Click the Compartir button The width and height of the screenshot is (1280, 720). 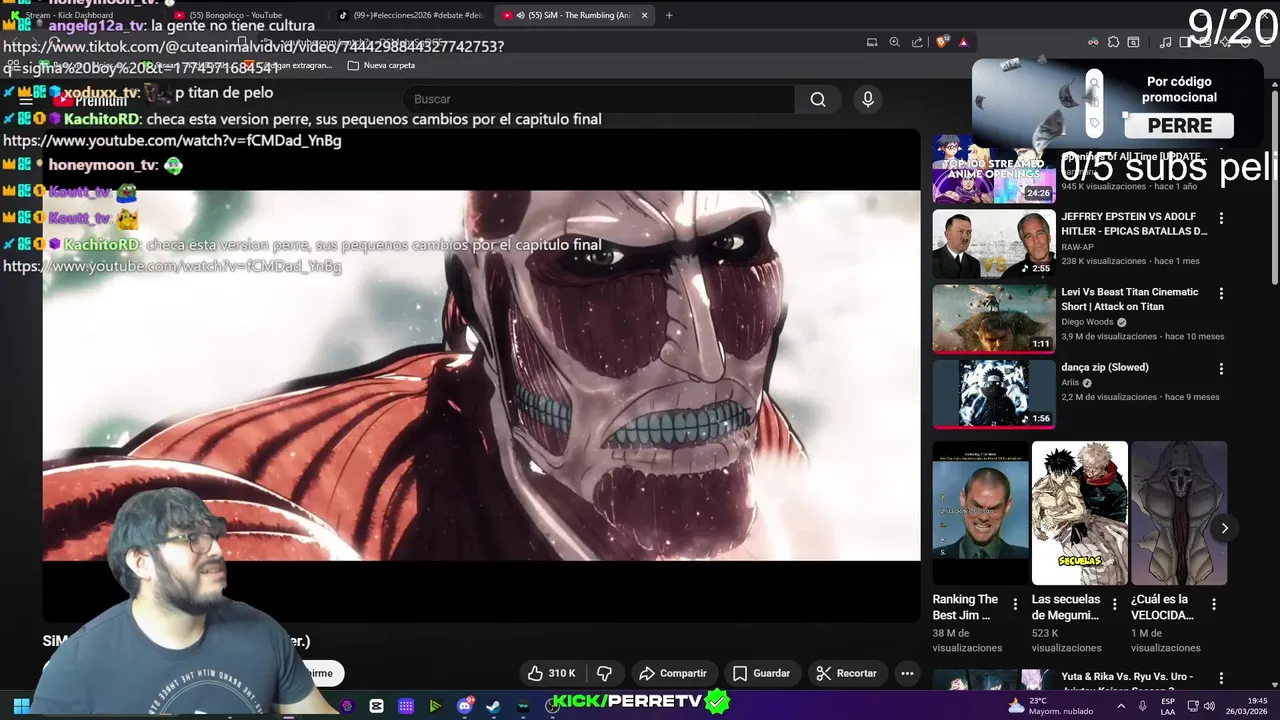pyautogui.click(x=672, y=673)
